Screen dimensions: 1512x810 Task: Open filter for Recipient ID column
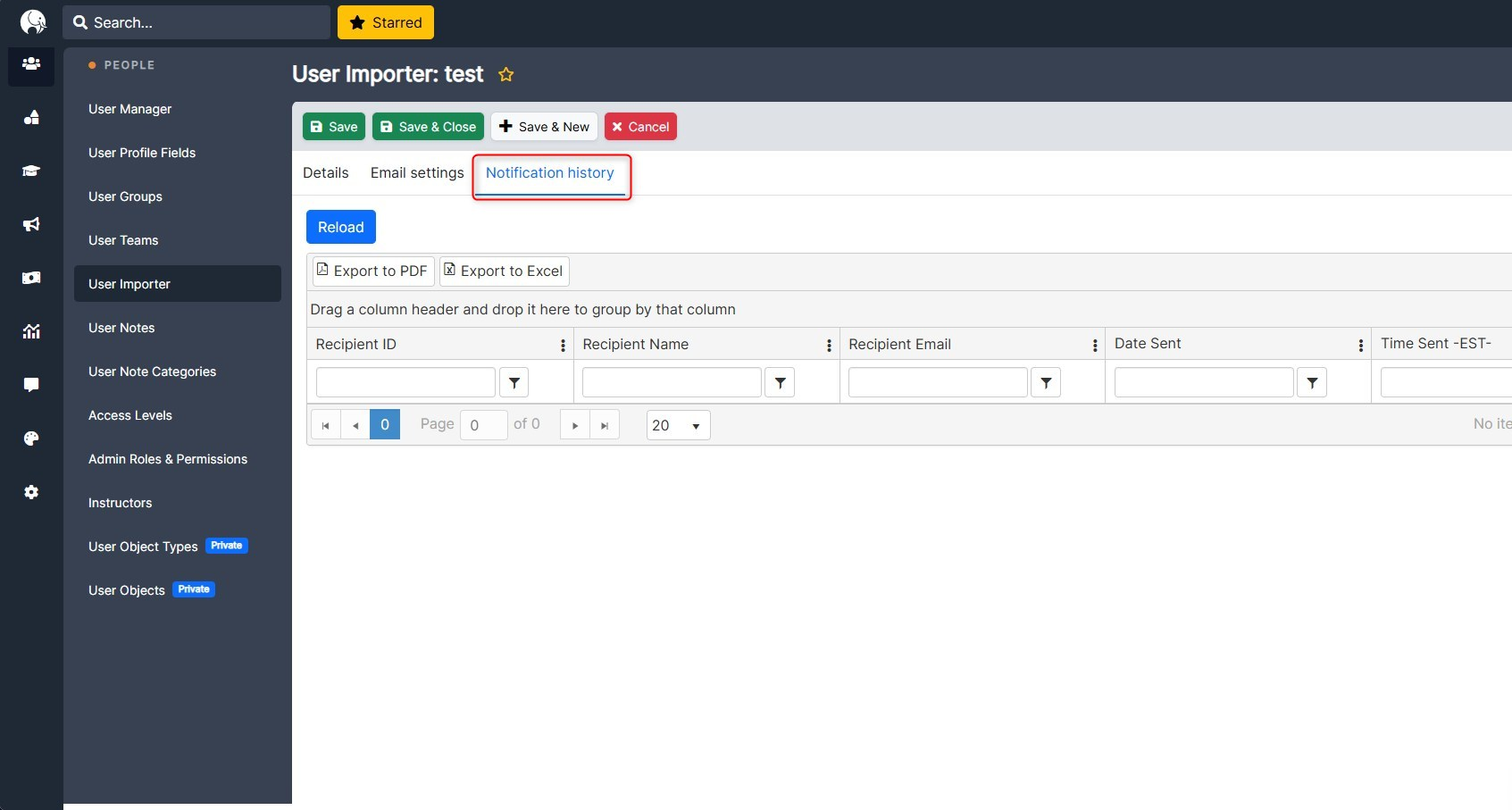tap(514, 382)
